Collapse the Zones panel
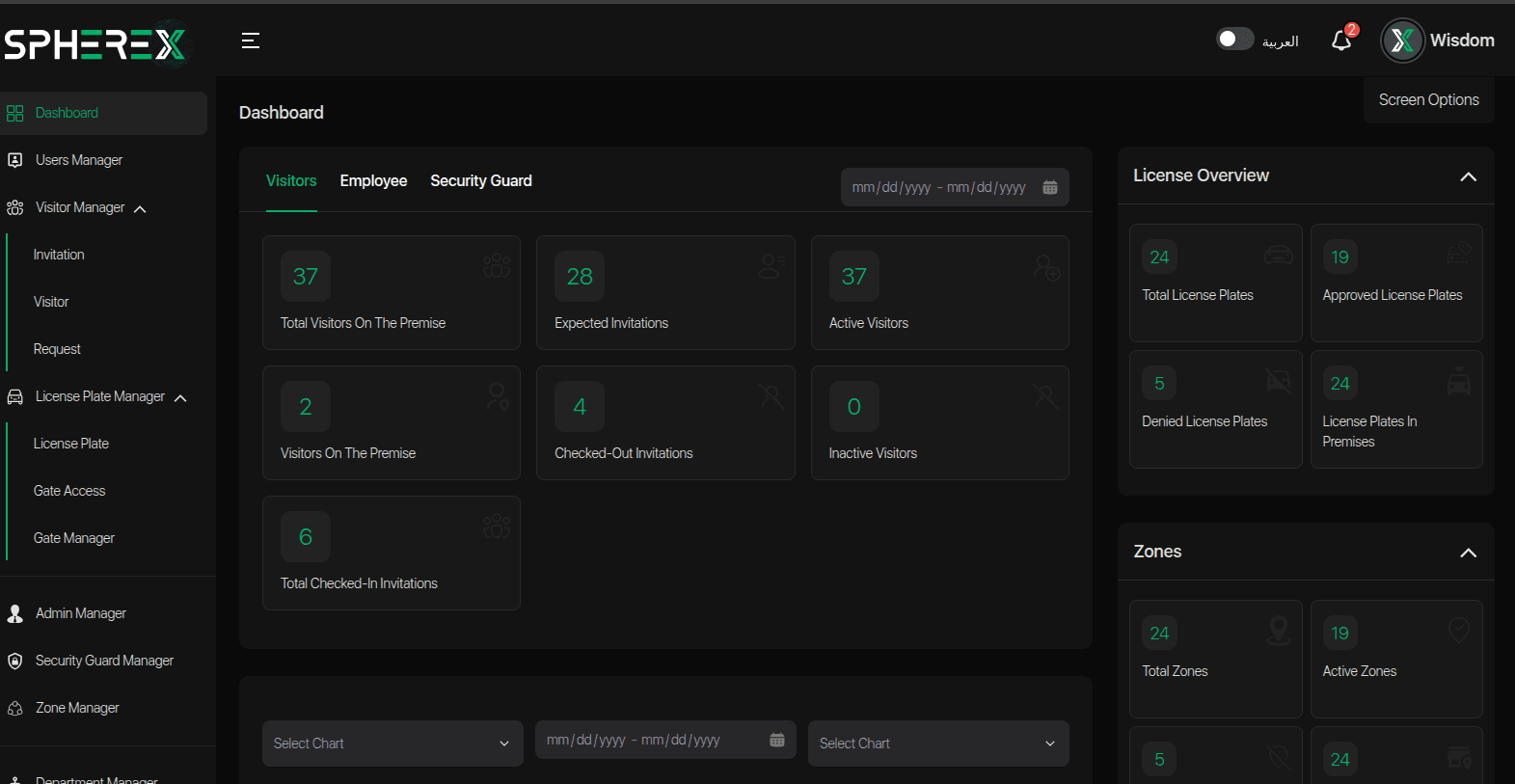Screen dimensions: 1515x784 click(x=1469, y=553)
